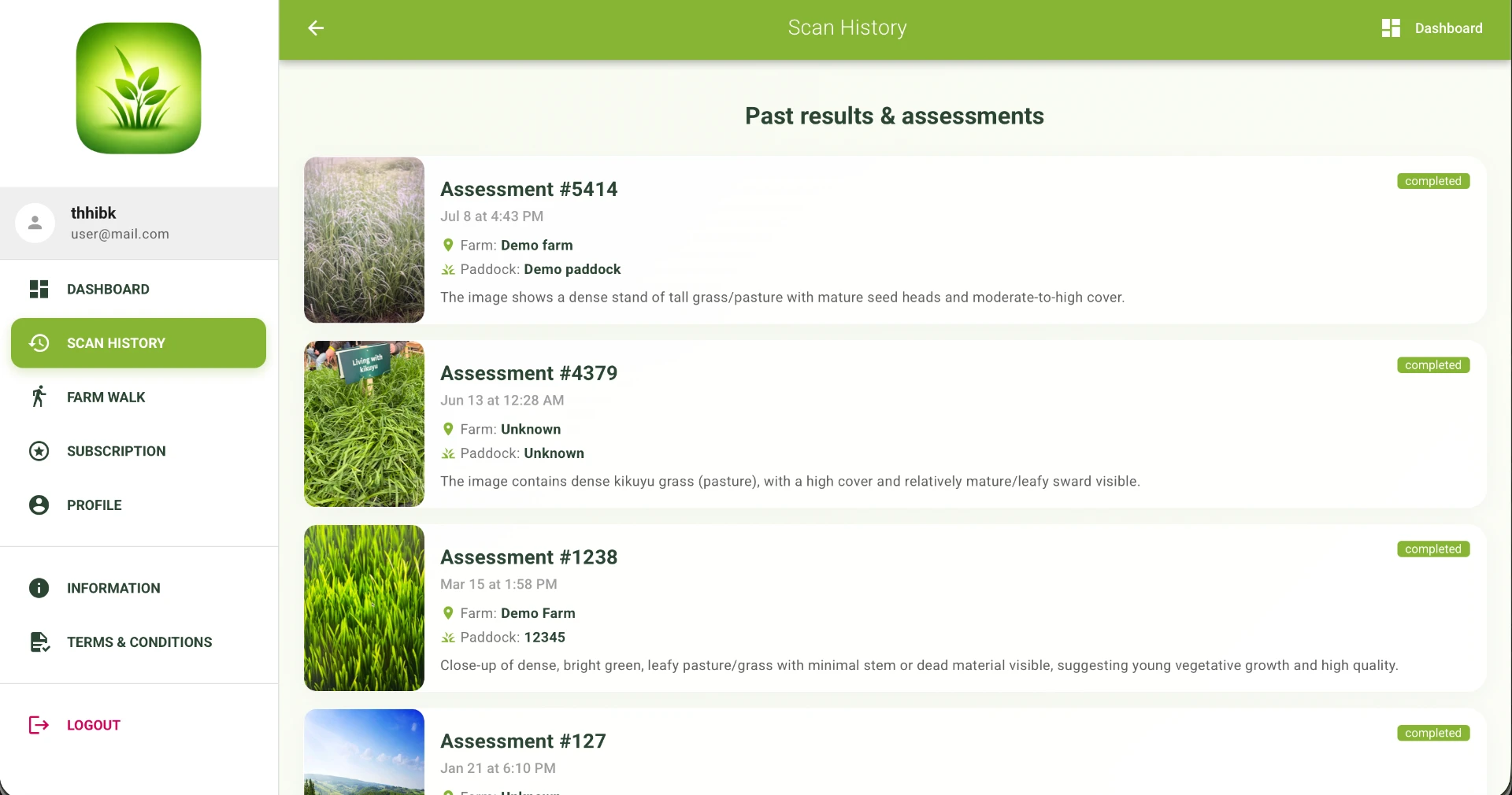The width and height of the screenshot is (1512, 795).
Task: Click the Profile person icon
Action: pyautogui.click(x=39, y=505)
